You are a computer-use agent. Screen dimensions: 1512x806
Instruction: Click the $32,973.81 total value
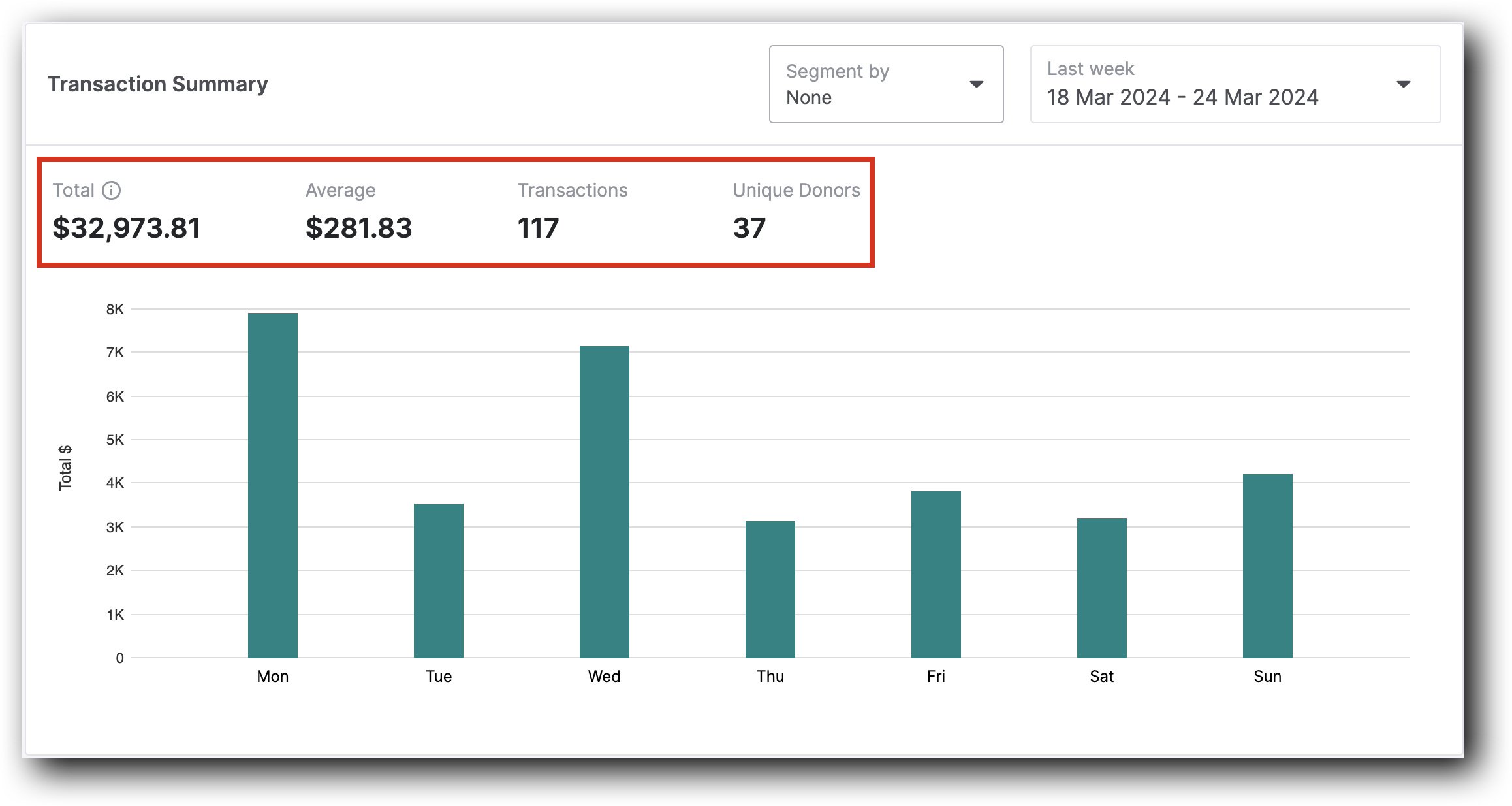pos(127,228)
